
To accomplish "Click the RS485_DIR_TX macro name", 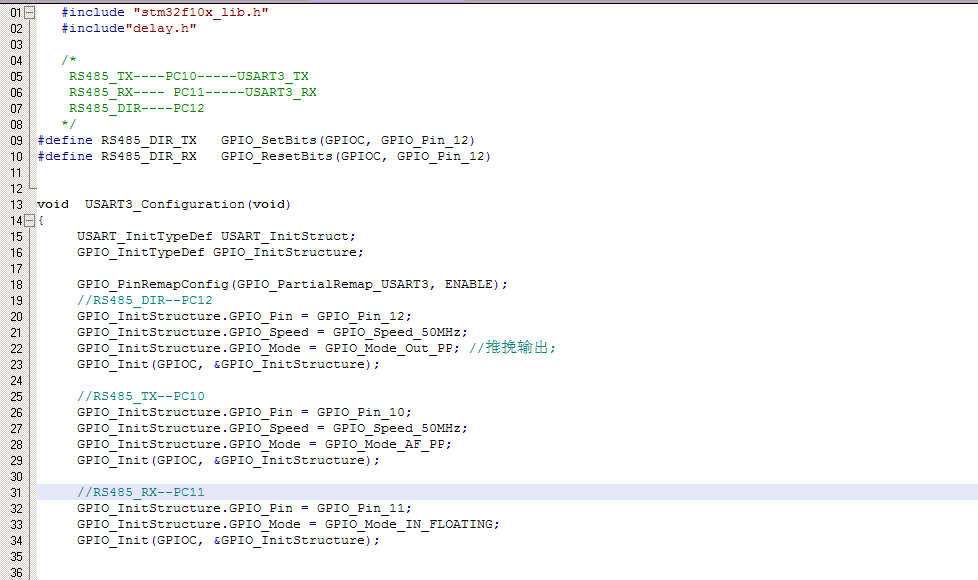I will [x=148, y=140].
